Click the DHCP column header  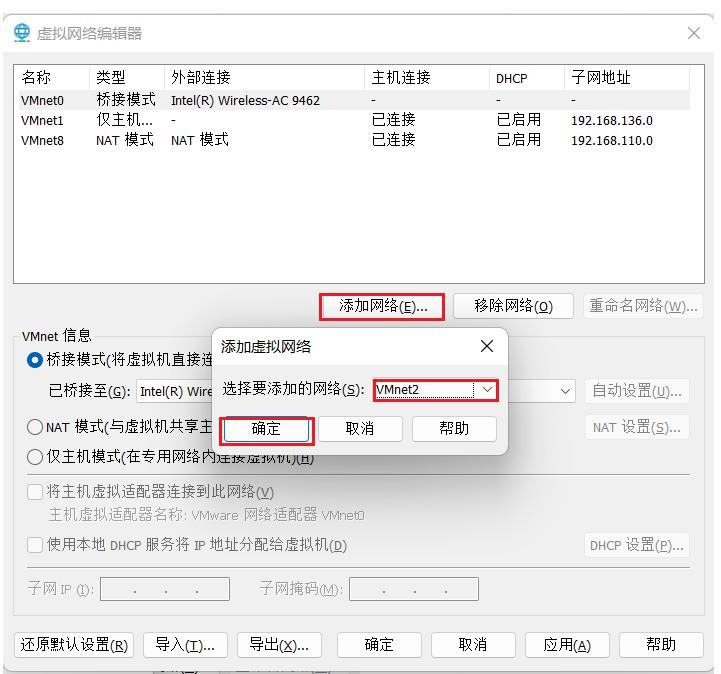pos(527,77)
